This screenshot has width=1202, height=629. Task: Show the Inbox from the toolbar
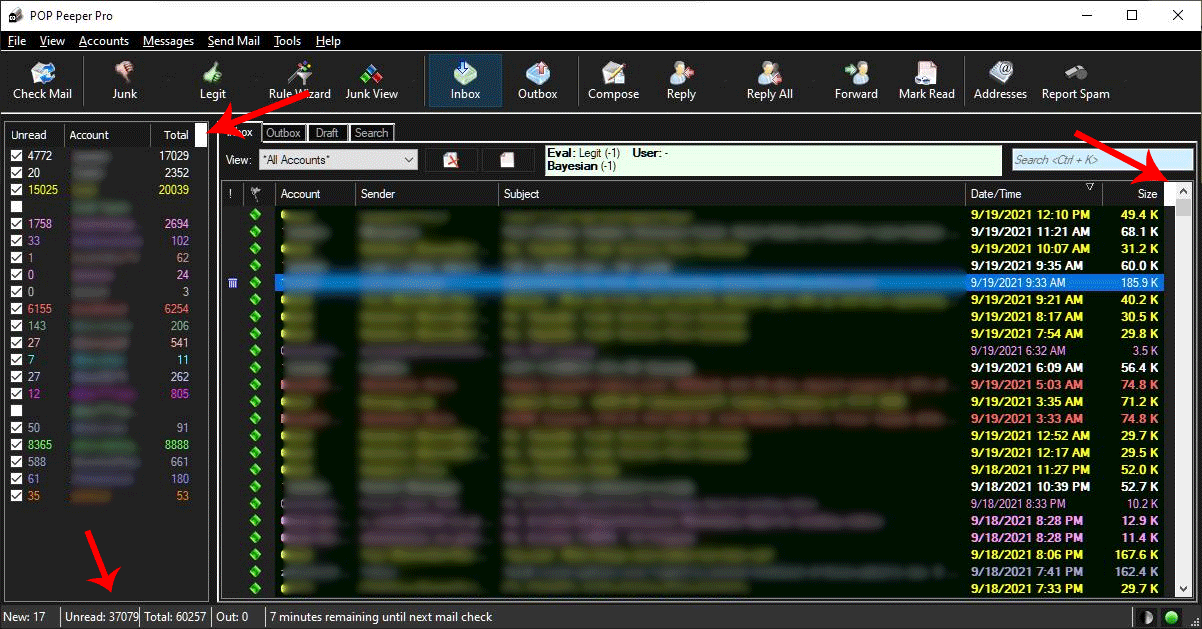tap(465, 81)
